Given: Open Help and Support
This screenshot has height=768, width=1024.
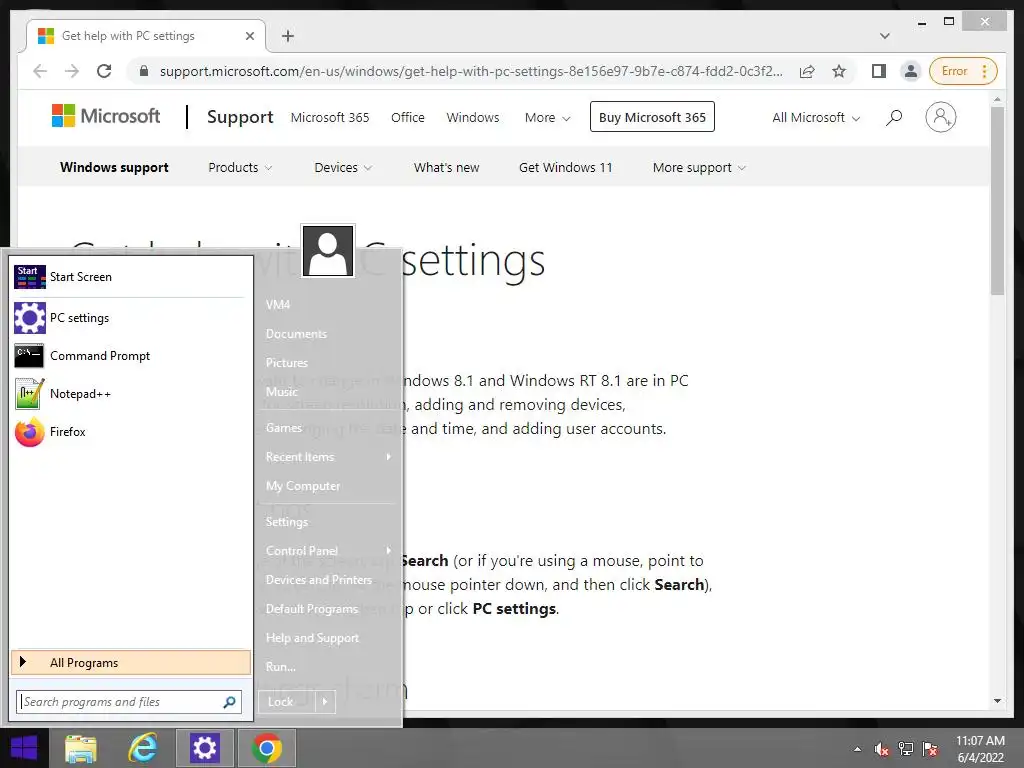Looking at the screenshot, I should pyautogui.click(x=328, y=637).
